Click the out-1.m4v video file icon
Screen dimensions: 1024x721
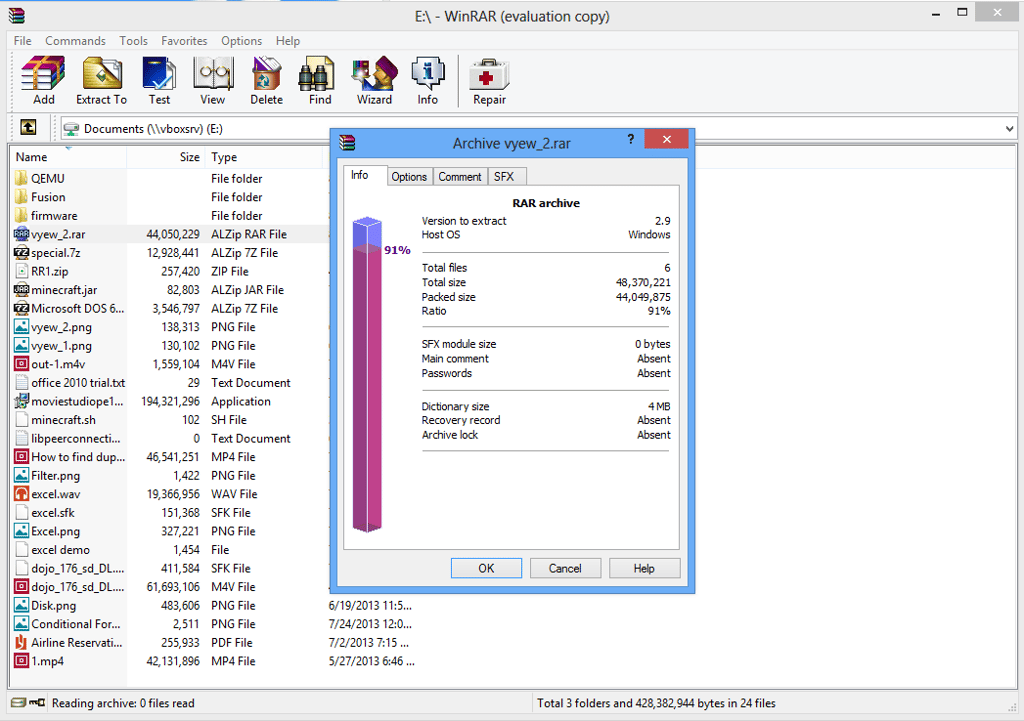click(x=22, y=364)
